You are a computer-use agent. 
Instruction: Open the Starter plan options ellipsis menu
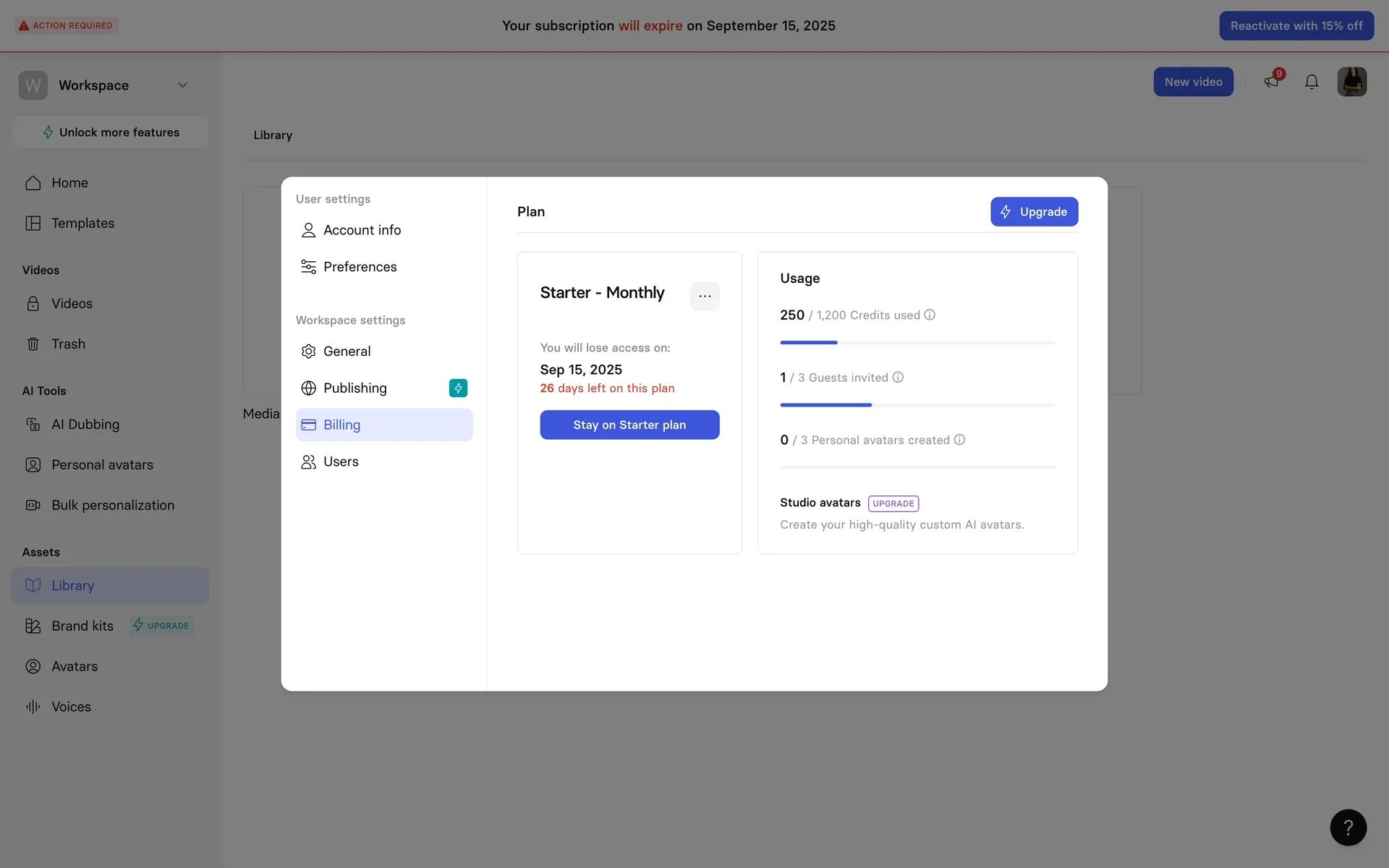click(705, 296)
